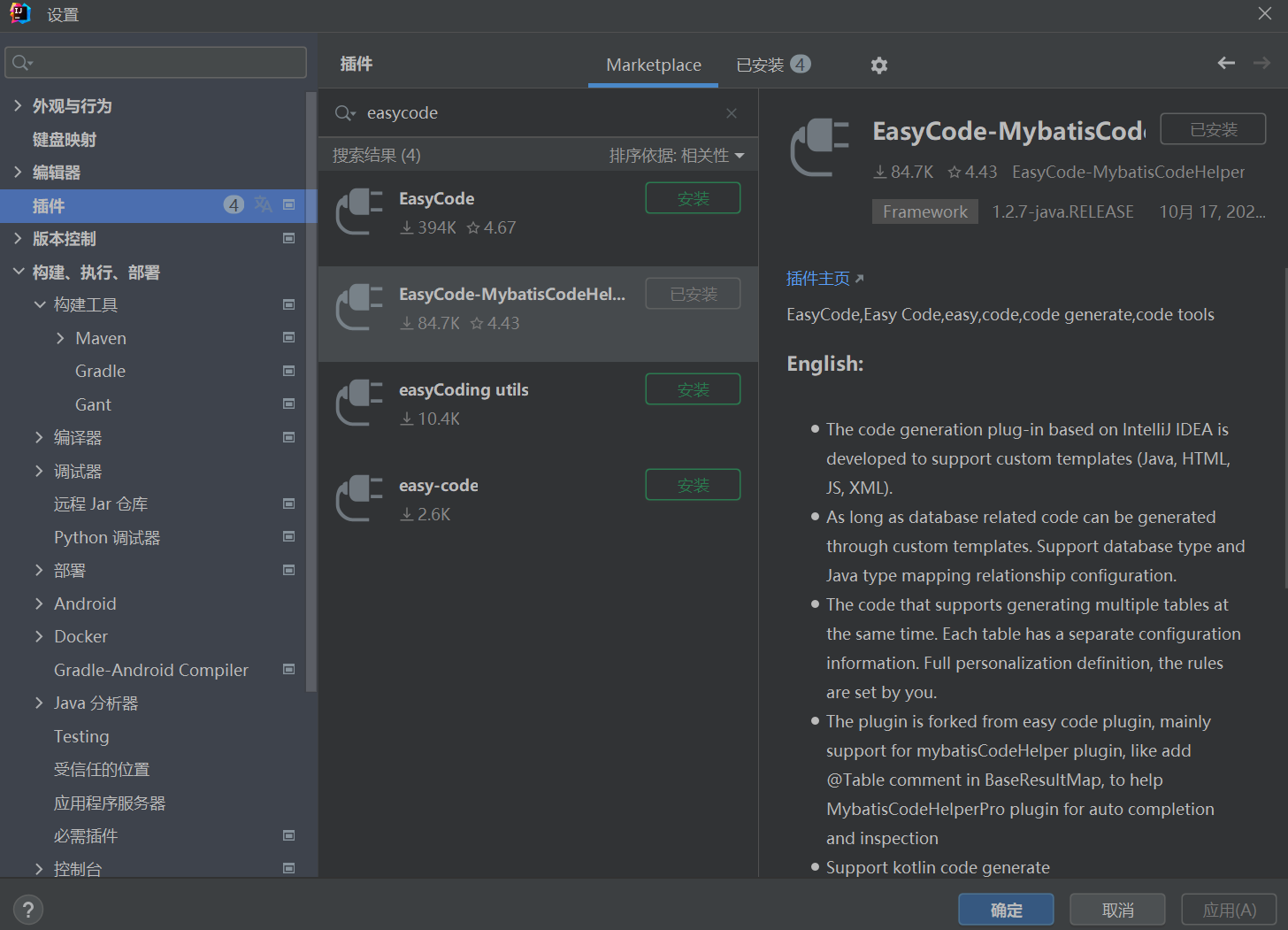Expand the 版本控制 section
This screenshot has width=1288, height=930.
click(x=18, y=238)
